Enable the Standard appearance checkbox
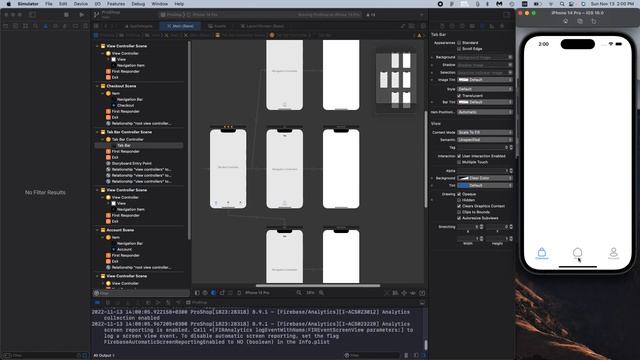The height and width of the screenshot is (360, 640). coord(459,43)
